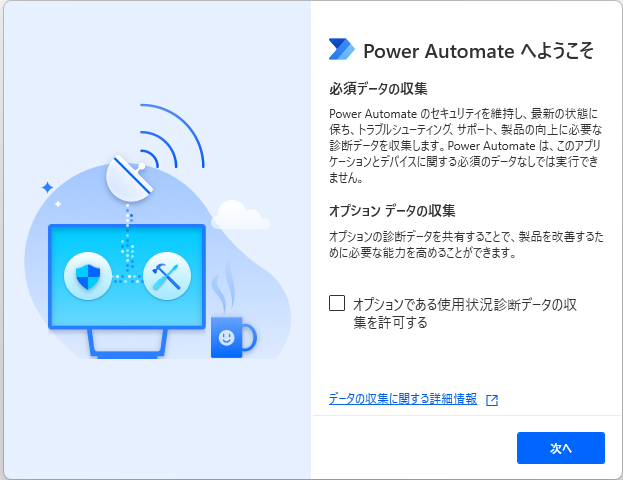Click the hammer and screwdriver tools icon
Screen dimensions: 623x480
tap(167, 276)
